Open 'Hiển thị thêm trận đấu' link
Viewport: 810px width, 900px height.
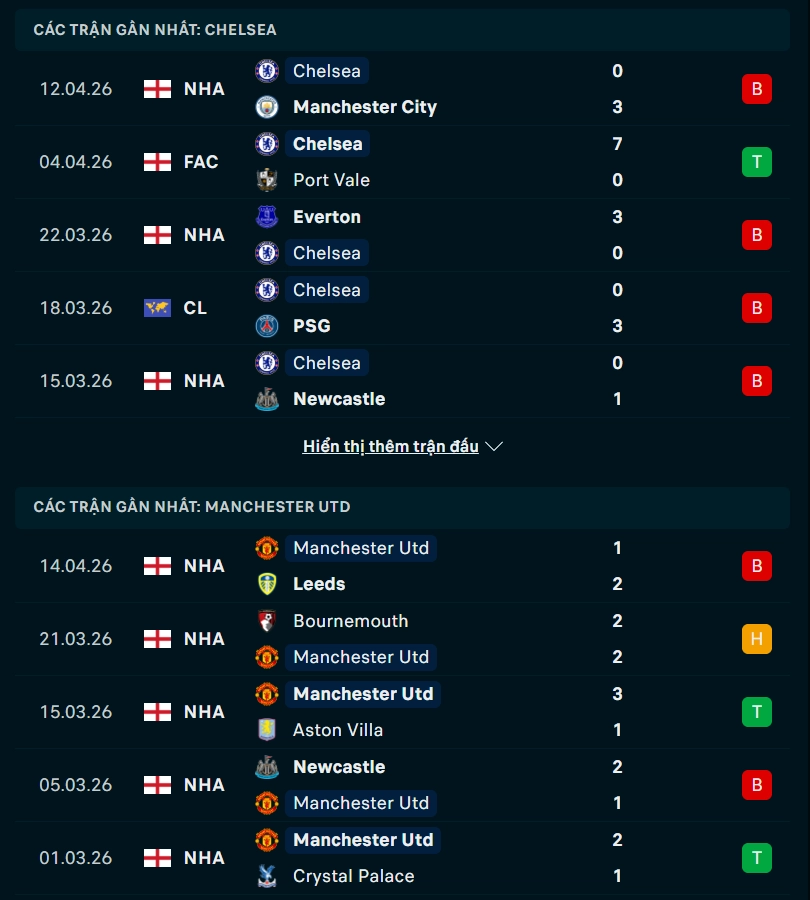pos(391,447)
